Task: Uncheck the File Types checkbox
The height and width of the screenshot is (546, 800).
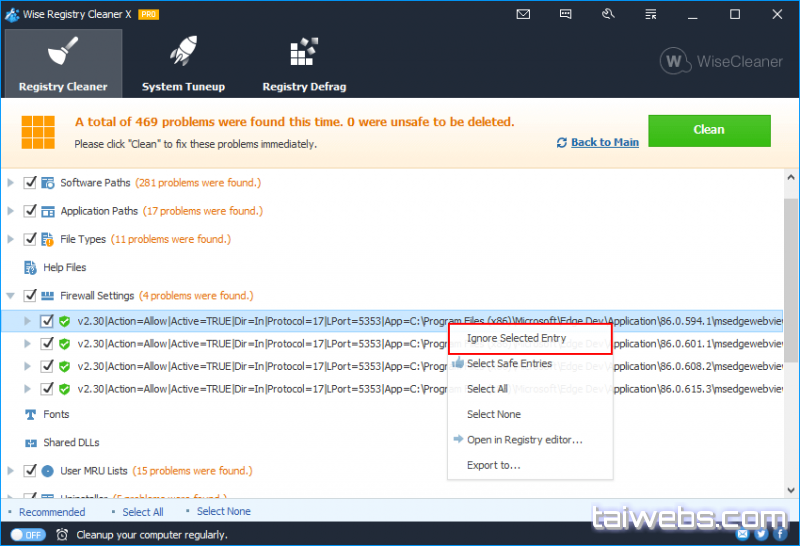Action: [30, 239]
